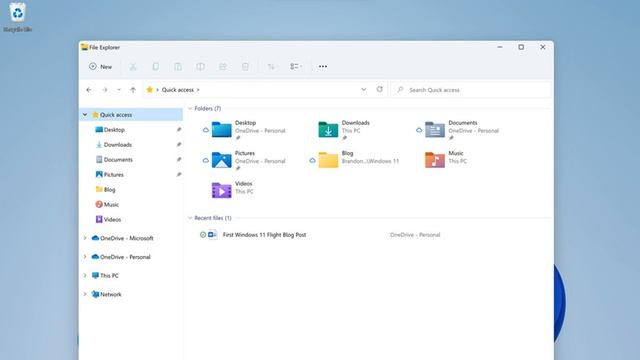The width and height of the screenshot is (640, 360).
Task: Open the Sort options dropdown
Action: tap(273, 67)
